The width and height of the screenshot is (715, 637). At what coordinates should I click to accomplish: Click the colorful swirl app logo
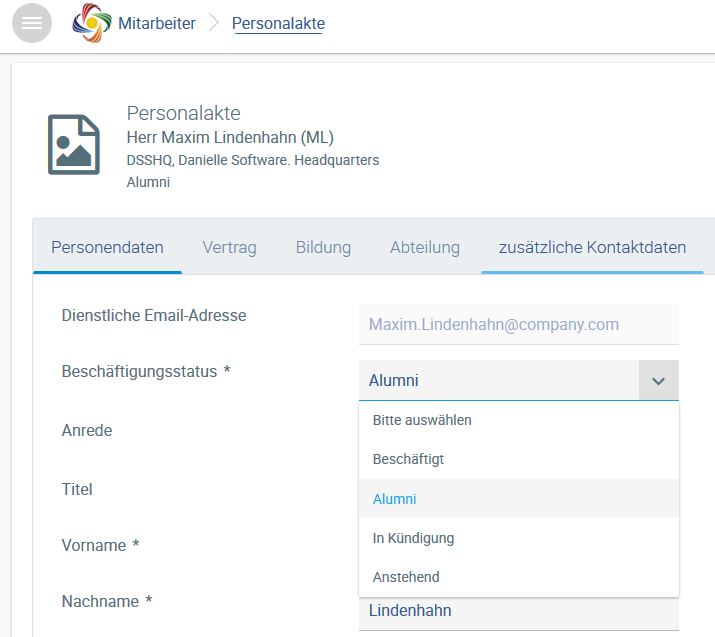[92, 23]
